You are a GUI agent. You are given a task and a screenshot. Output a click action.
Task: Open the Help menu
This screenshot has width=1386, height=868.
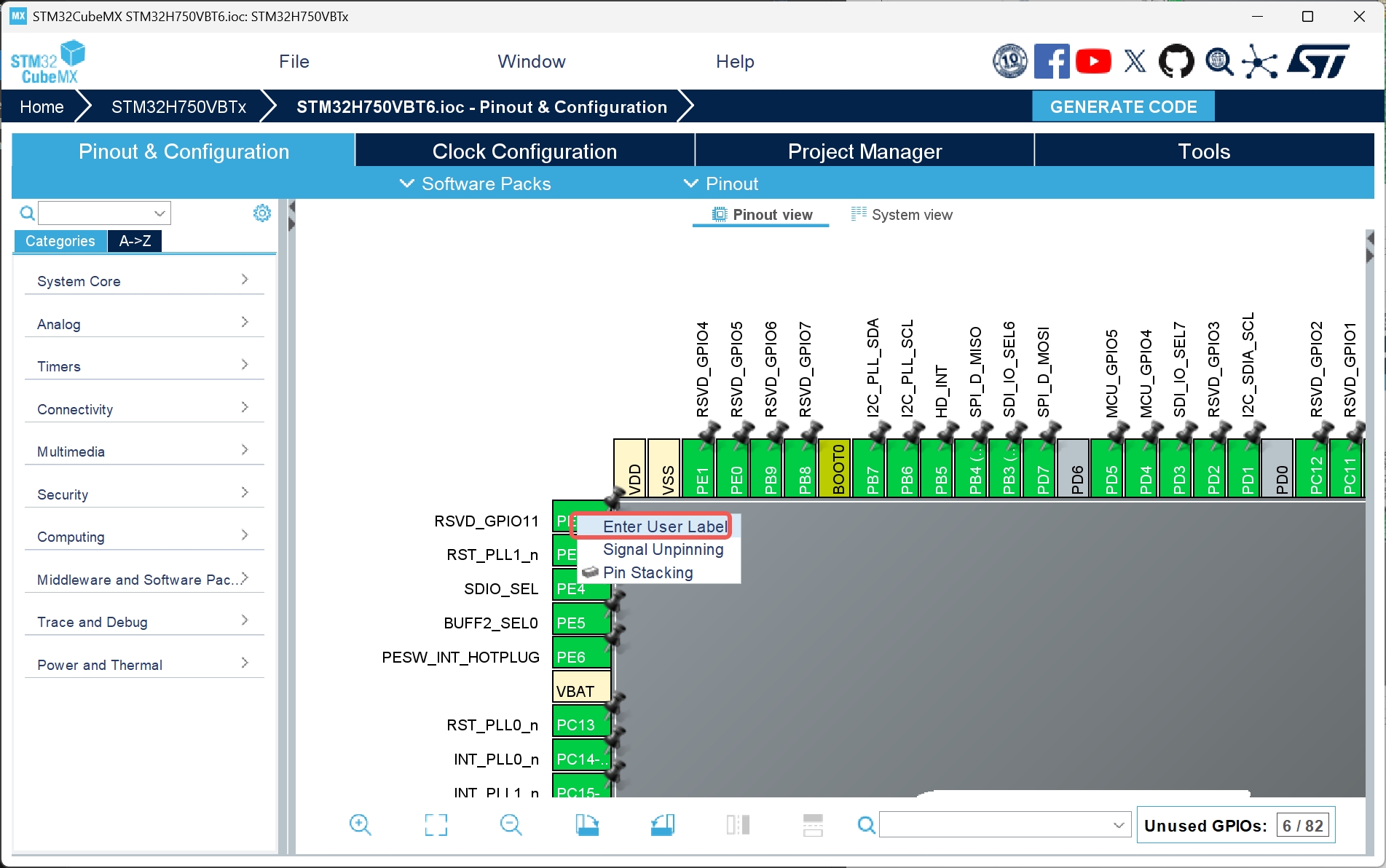point(735,61)
